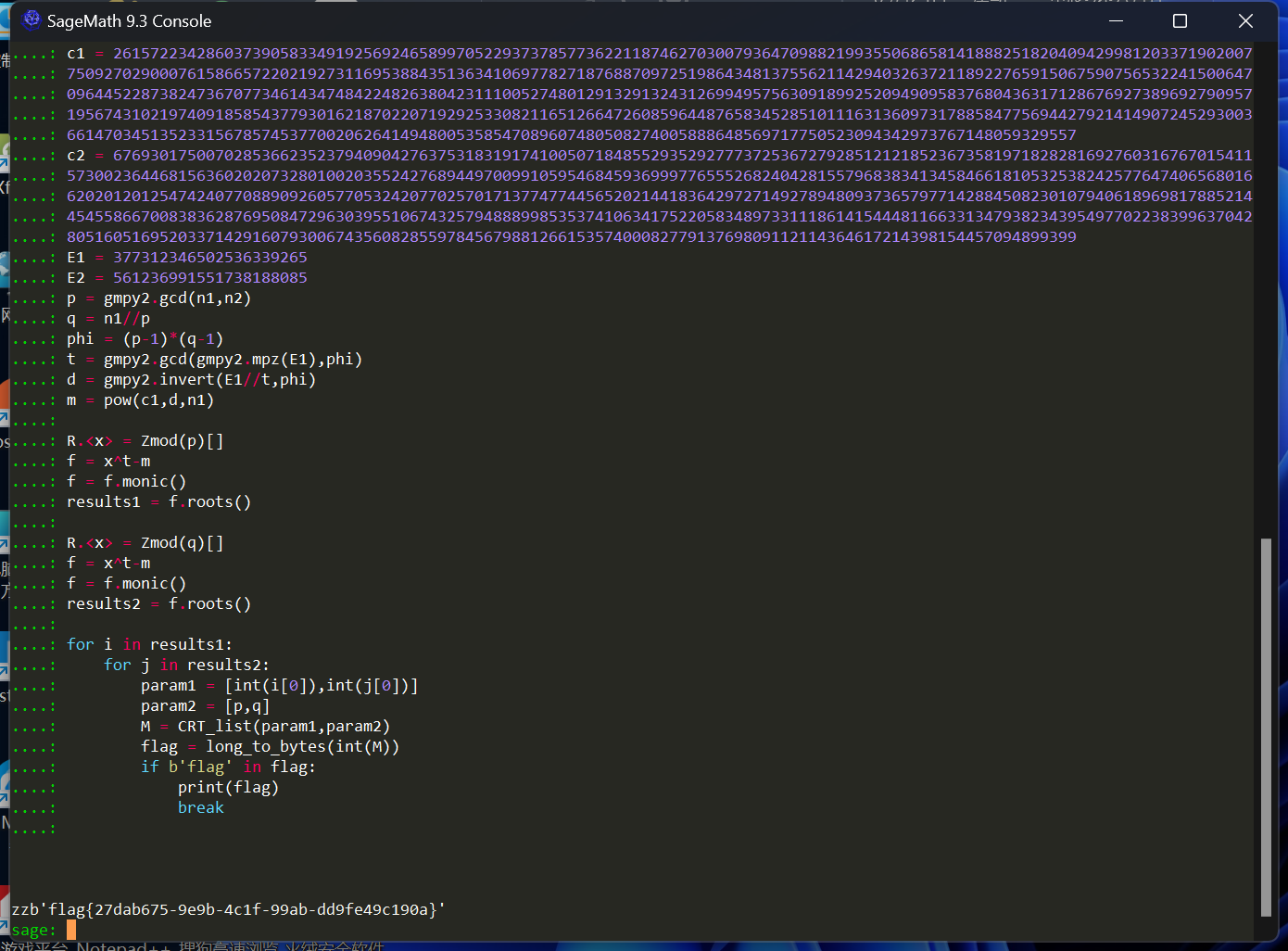This screenshot has width=1288, height=951.
Task: Click the line 'R.<x> = Zmod(p)[]'
Action: tap(145, 440)
